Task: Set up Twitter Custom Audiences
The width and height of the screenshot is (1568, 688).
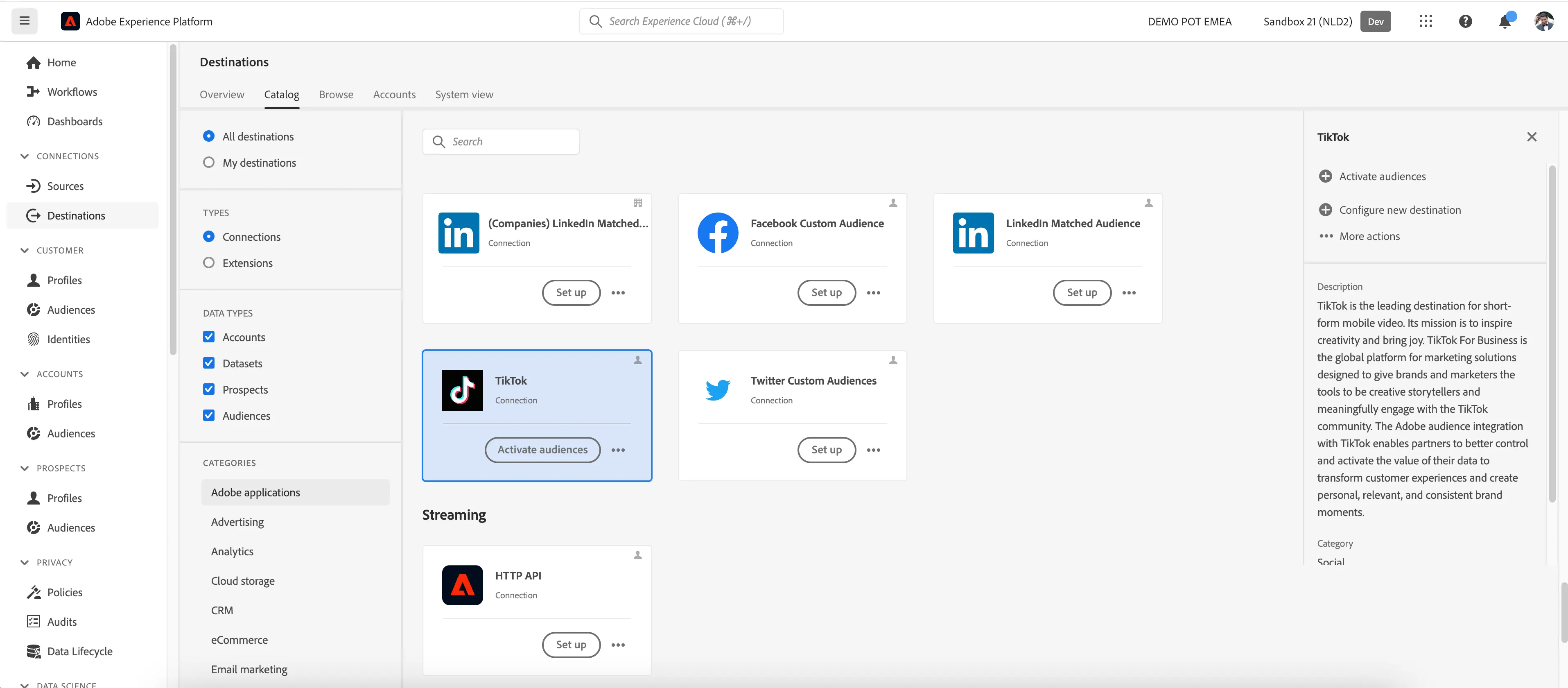Action: [826, 450]
